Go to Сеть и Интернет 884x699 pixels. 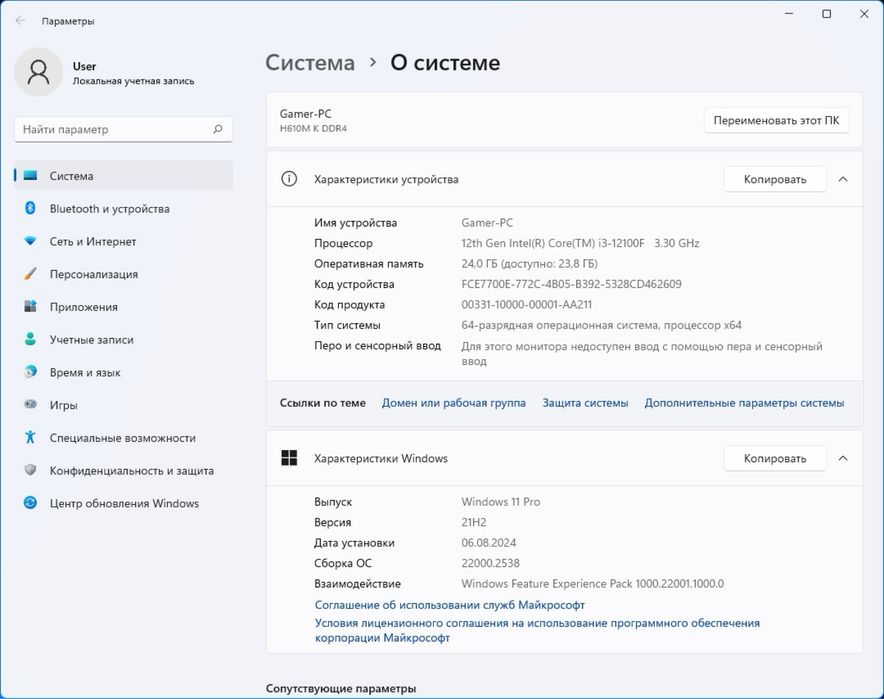tap(93, 241)
